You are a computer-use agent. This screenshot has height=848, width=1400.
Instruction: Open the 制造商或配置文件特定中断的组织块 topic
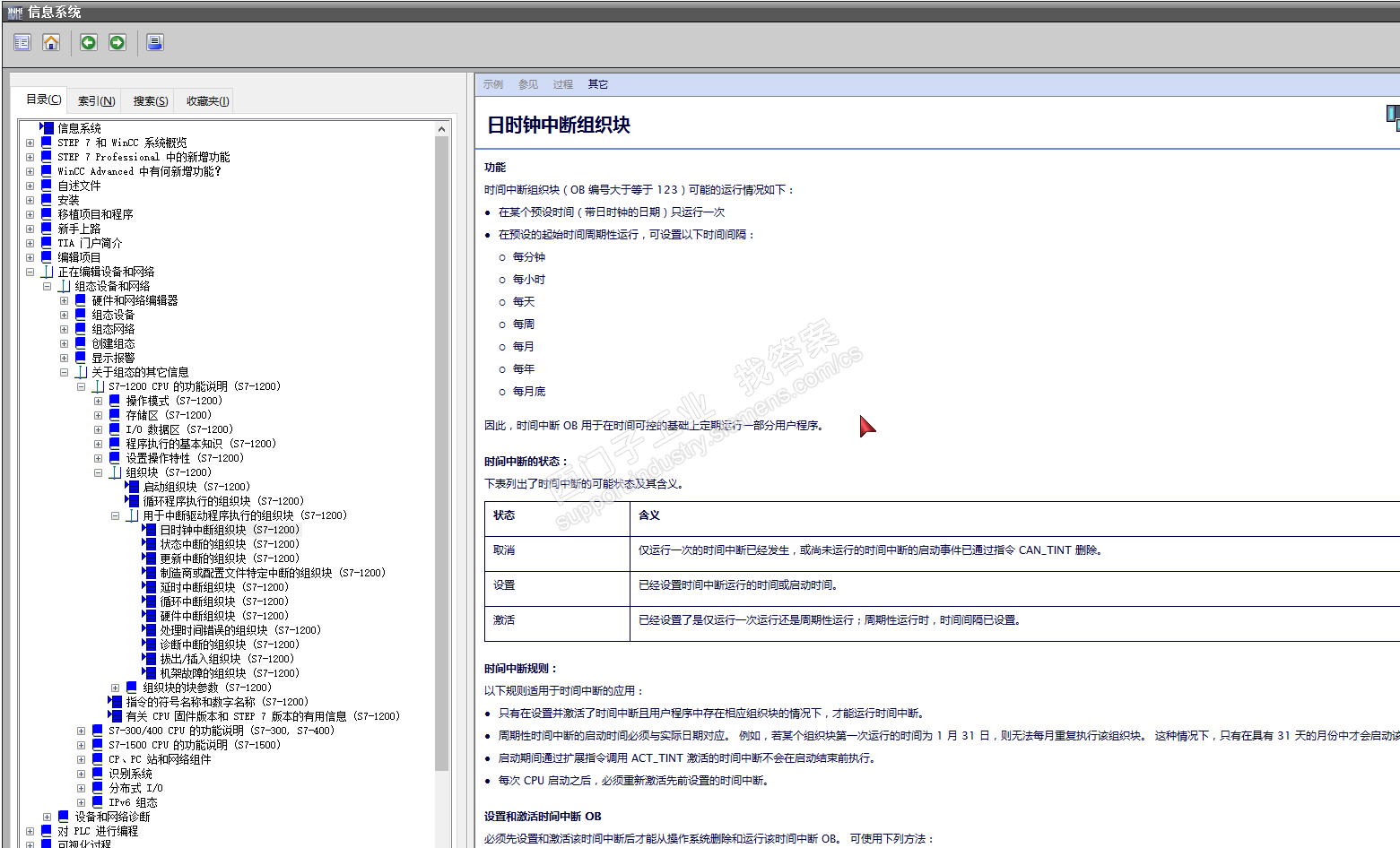tap(273, 573)
